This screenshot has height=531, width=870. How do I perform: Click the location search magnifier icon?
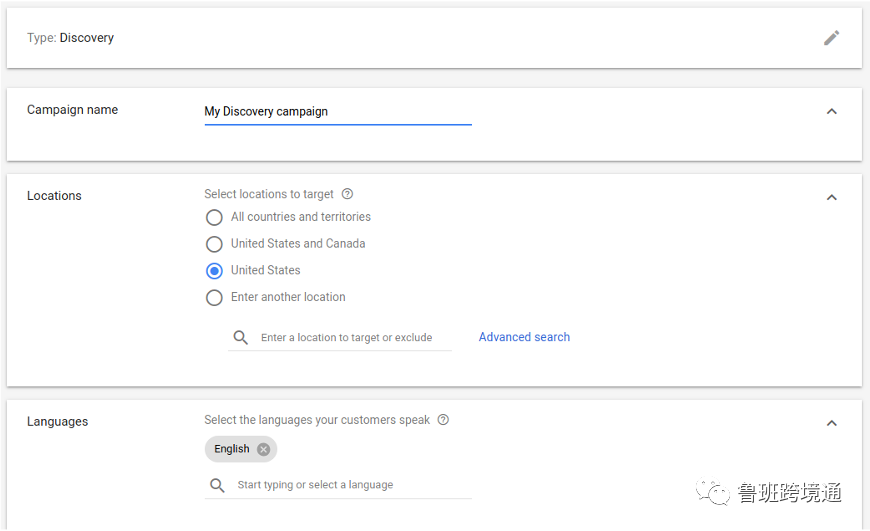[240, 338]
